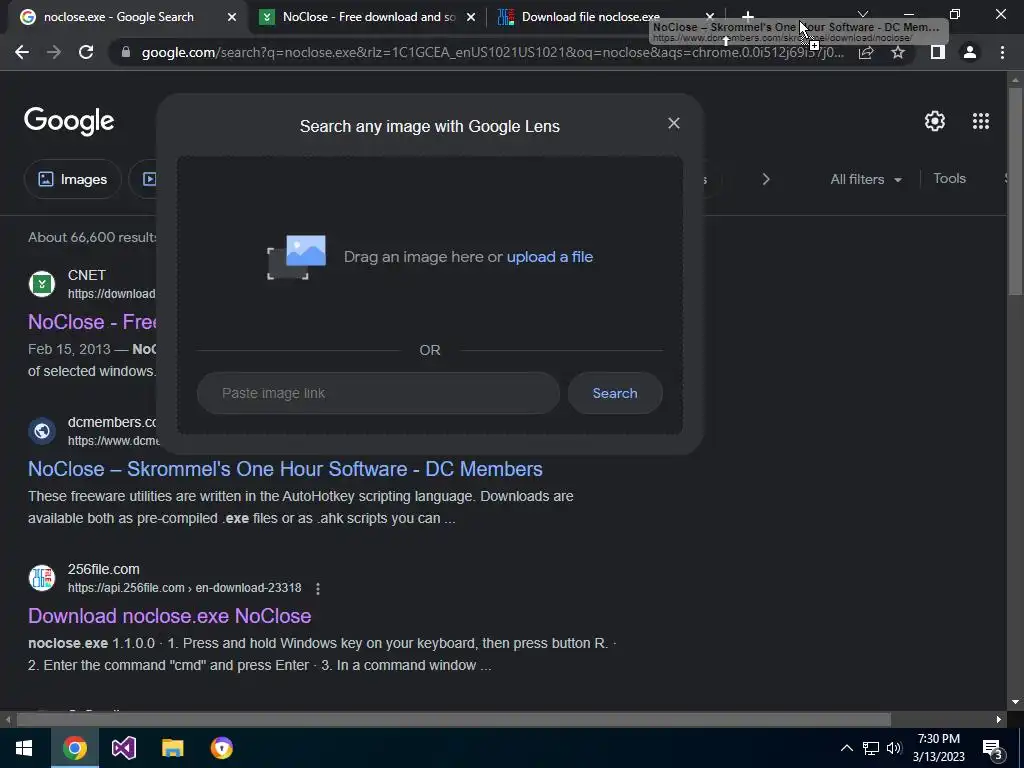Open the new tab plus button
1024x768 pixels.
pos(748,16)
